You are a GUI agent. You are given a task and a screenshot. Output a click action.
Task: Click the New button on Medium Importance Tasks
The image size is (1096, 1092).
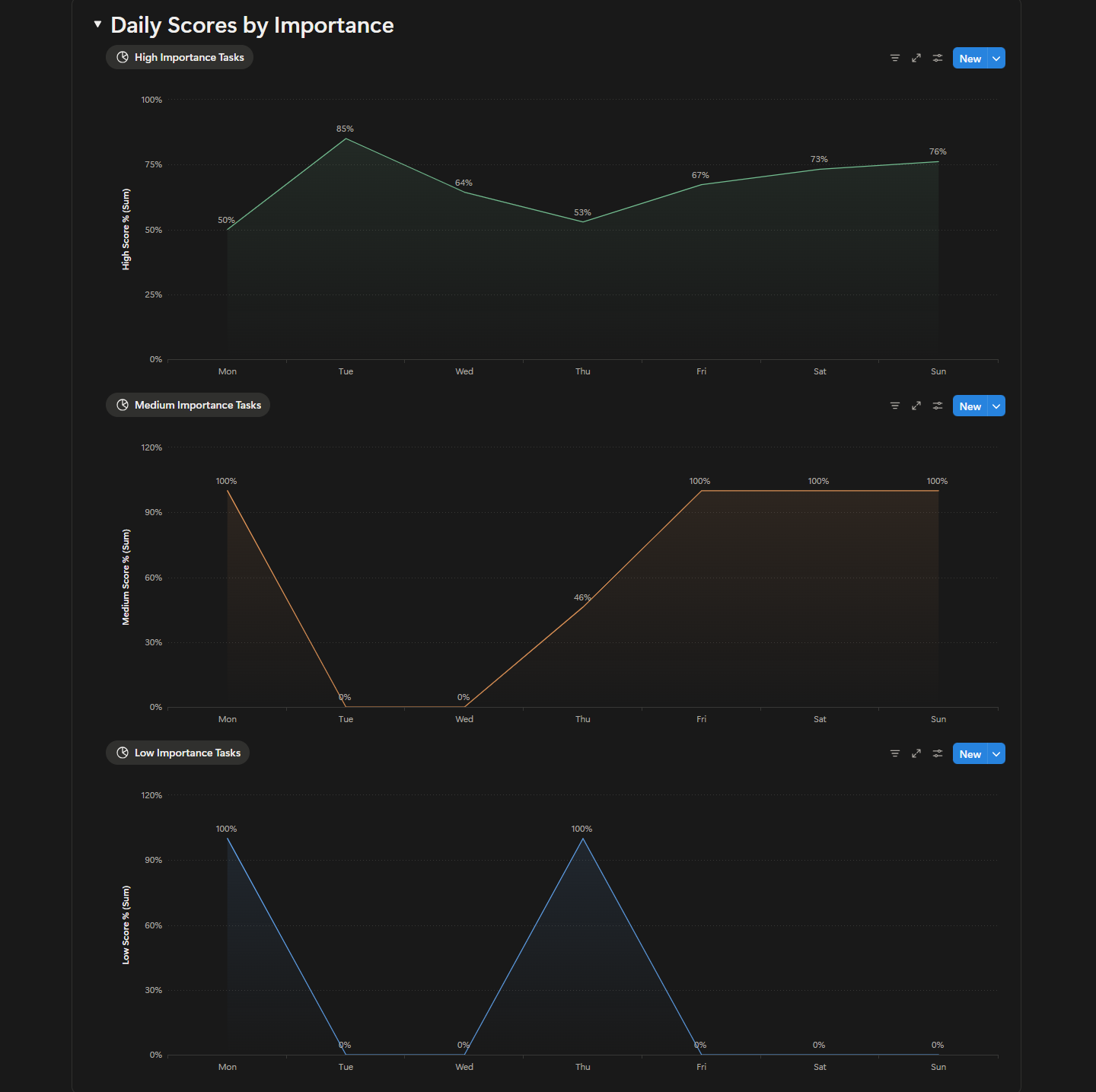970,406
